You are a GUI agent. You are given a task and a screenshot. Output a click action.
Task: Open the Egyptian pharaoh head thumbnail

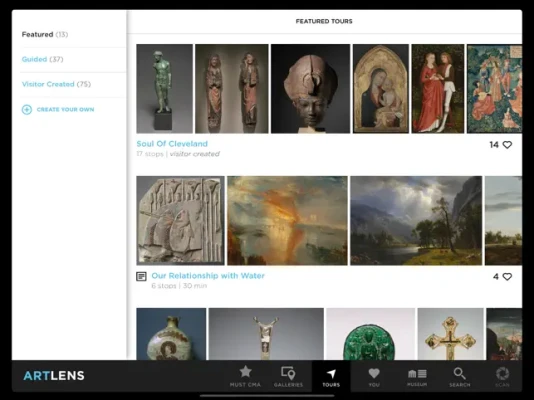pos(310,89)
